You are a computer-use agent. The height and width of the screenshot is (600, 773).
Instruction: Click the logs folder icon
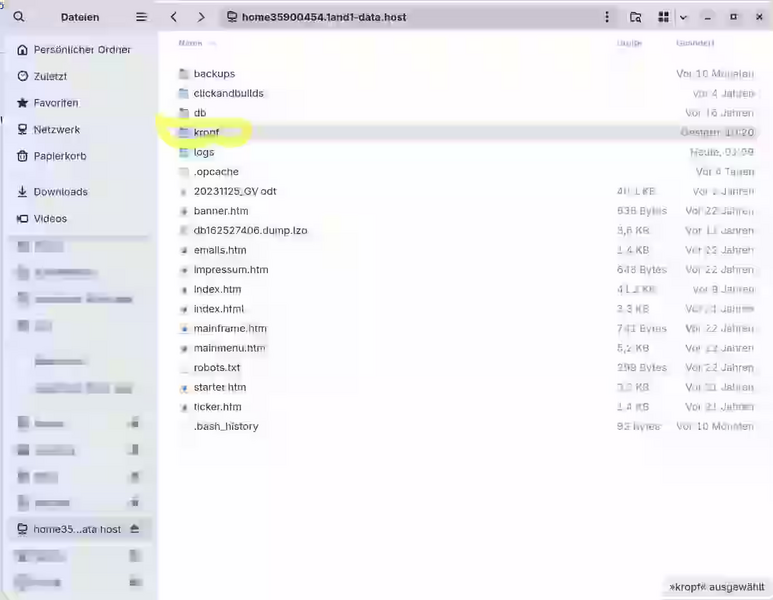183,152
